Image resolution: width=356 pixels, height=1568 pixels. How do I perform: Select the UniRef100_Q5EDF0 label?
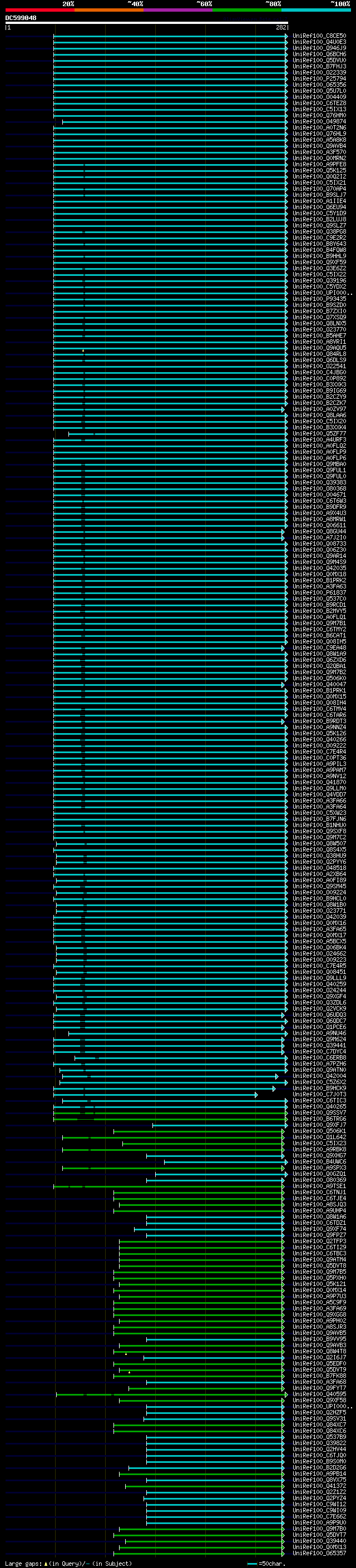click(x=319, y=1363)
